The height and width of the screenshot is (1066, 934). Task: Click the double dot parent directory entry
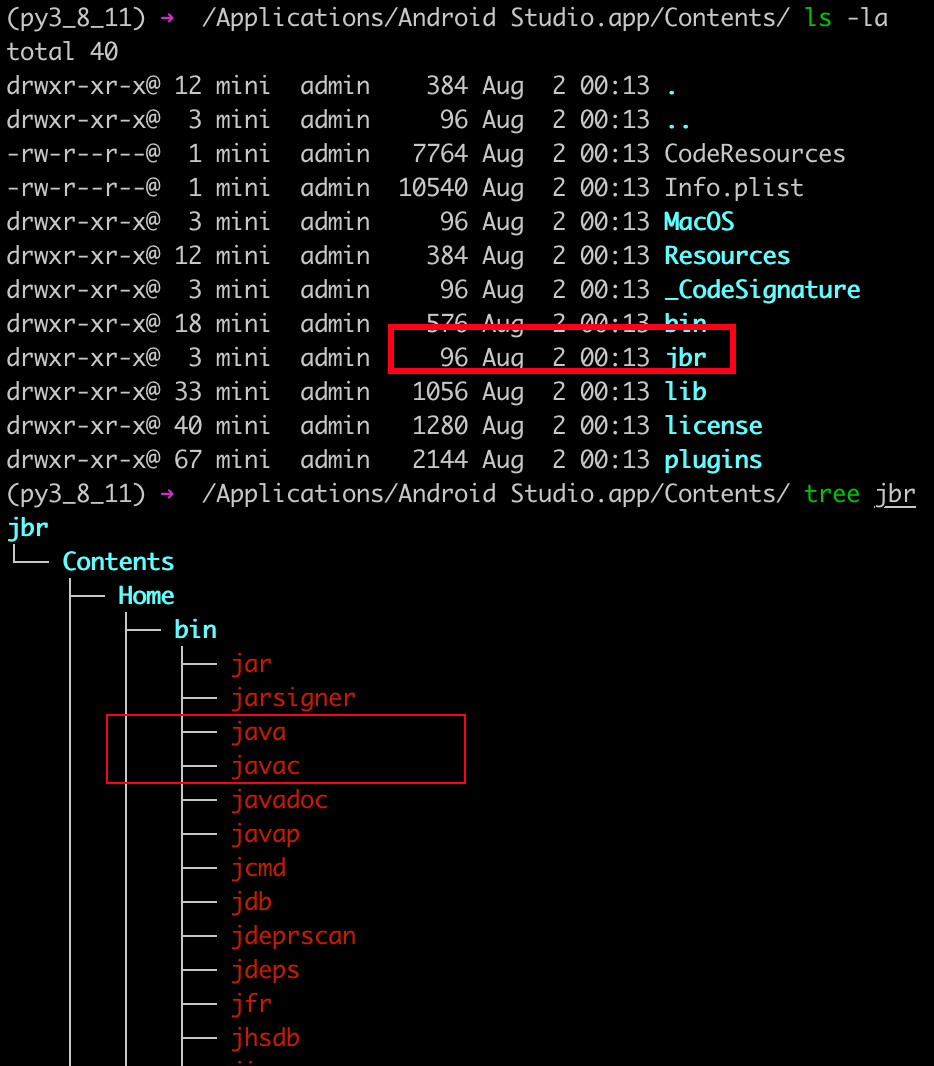(x=678, y=126)
